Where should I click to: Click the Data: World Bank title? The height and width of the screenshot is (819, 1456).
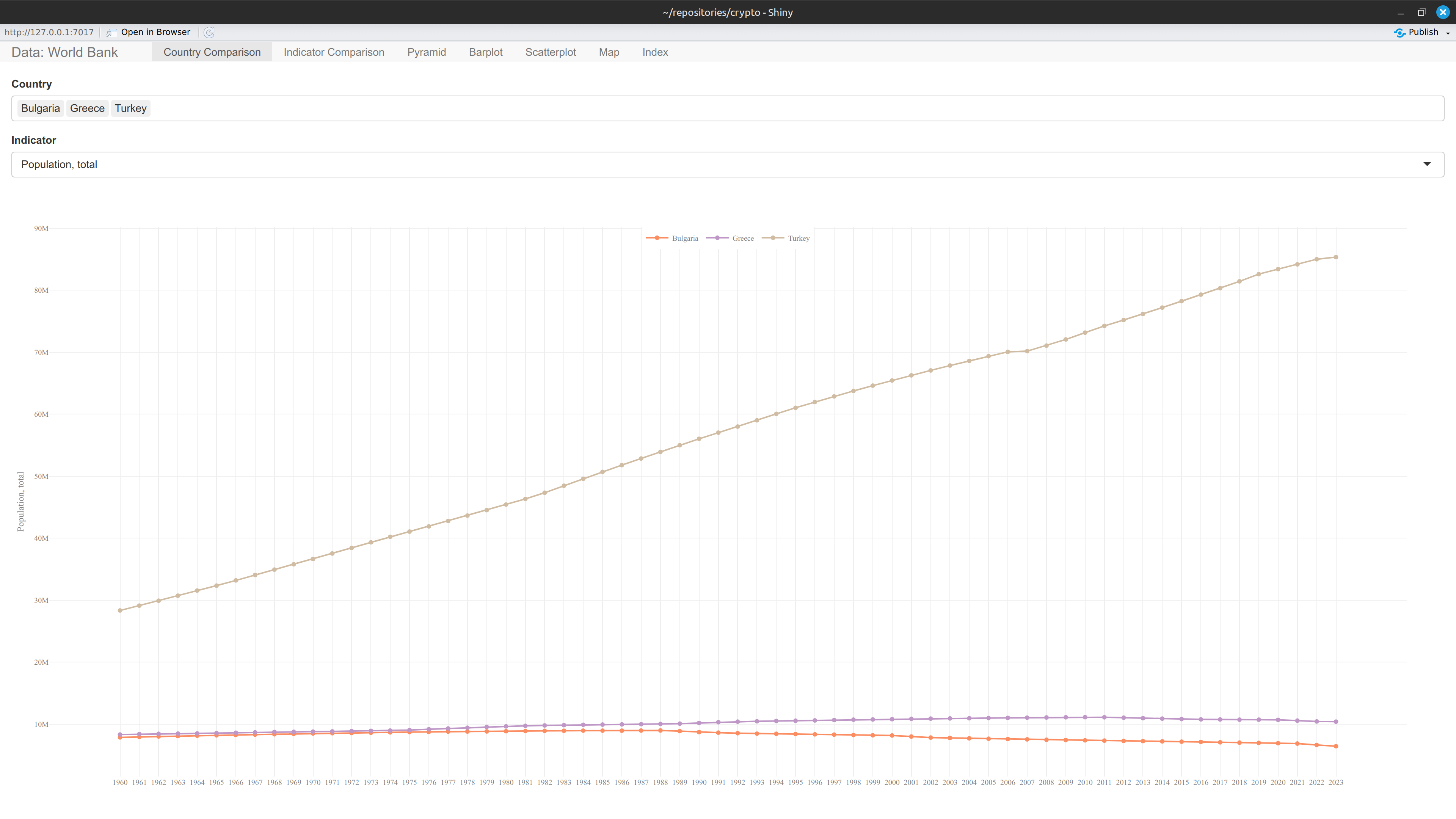pos(64,52)
